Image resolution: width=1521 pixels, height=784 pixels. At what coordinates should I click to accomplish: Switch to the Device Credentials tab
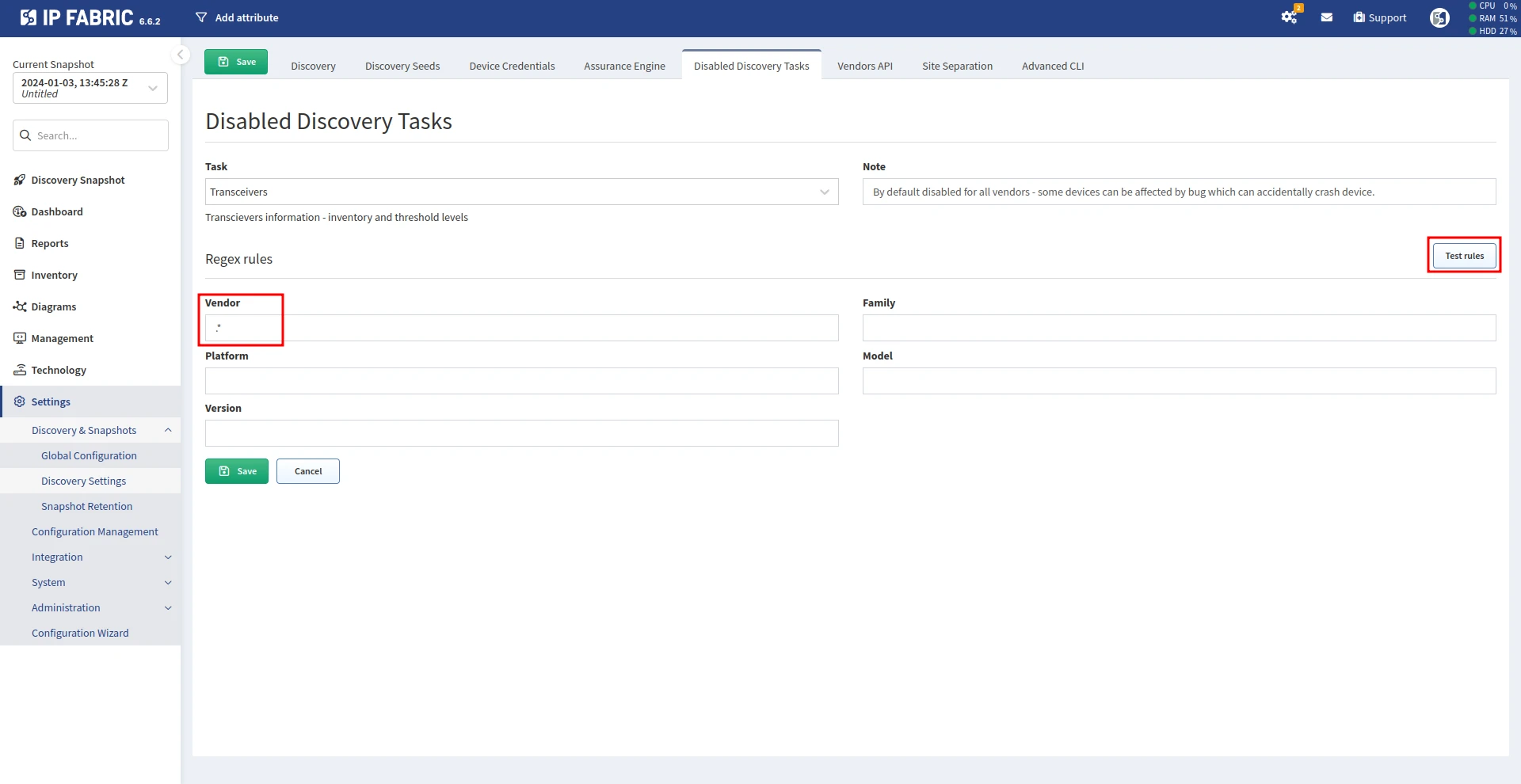[512, 66]
